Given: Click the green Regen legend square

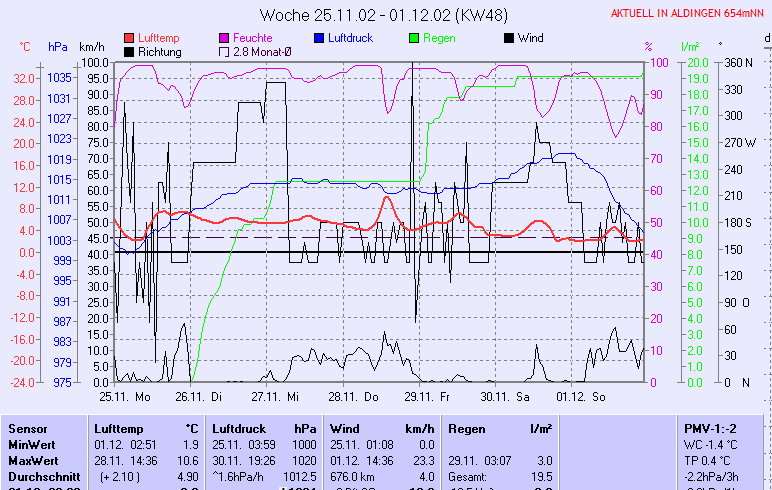Looking at the screenshot, I should [414, 38].
